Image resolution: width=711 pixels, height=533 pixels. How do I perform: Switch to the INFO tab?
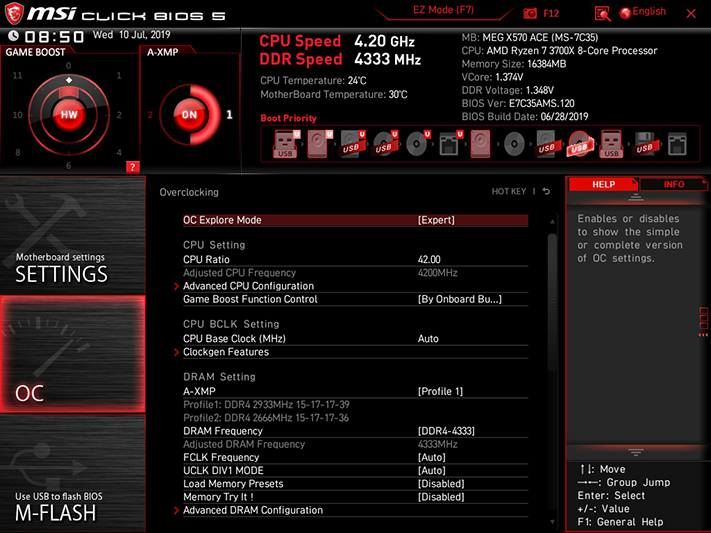(673, 184)
